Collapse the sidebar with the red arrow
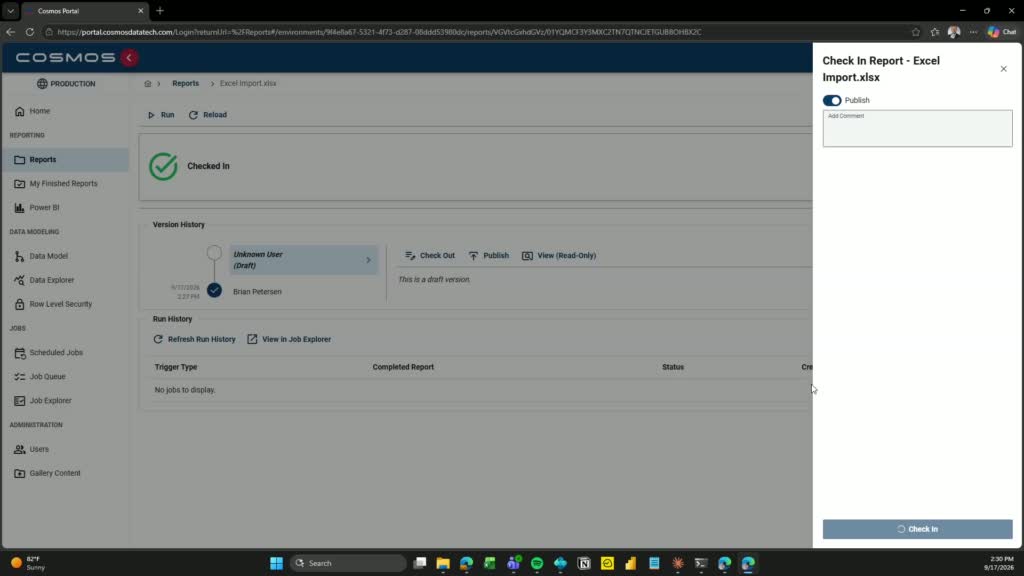The height and width of the screenshot is (576, 1024). point(129,57)
